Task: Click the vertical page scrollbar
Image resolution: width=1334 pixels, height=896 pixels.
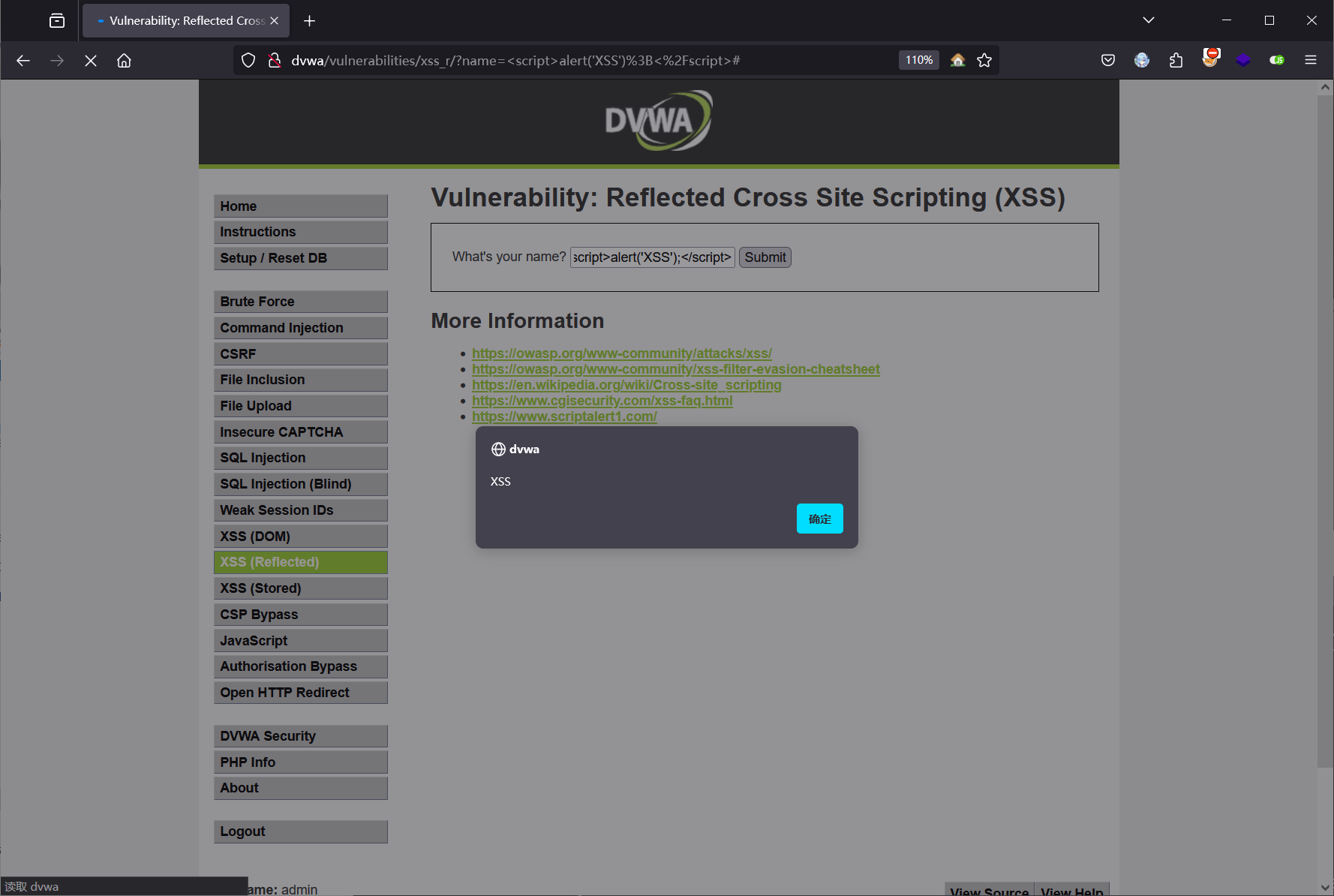Action: click(x=1325, y=431)
